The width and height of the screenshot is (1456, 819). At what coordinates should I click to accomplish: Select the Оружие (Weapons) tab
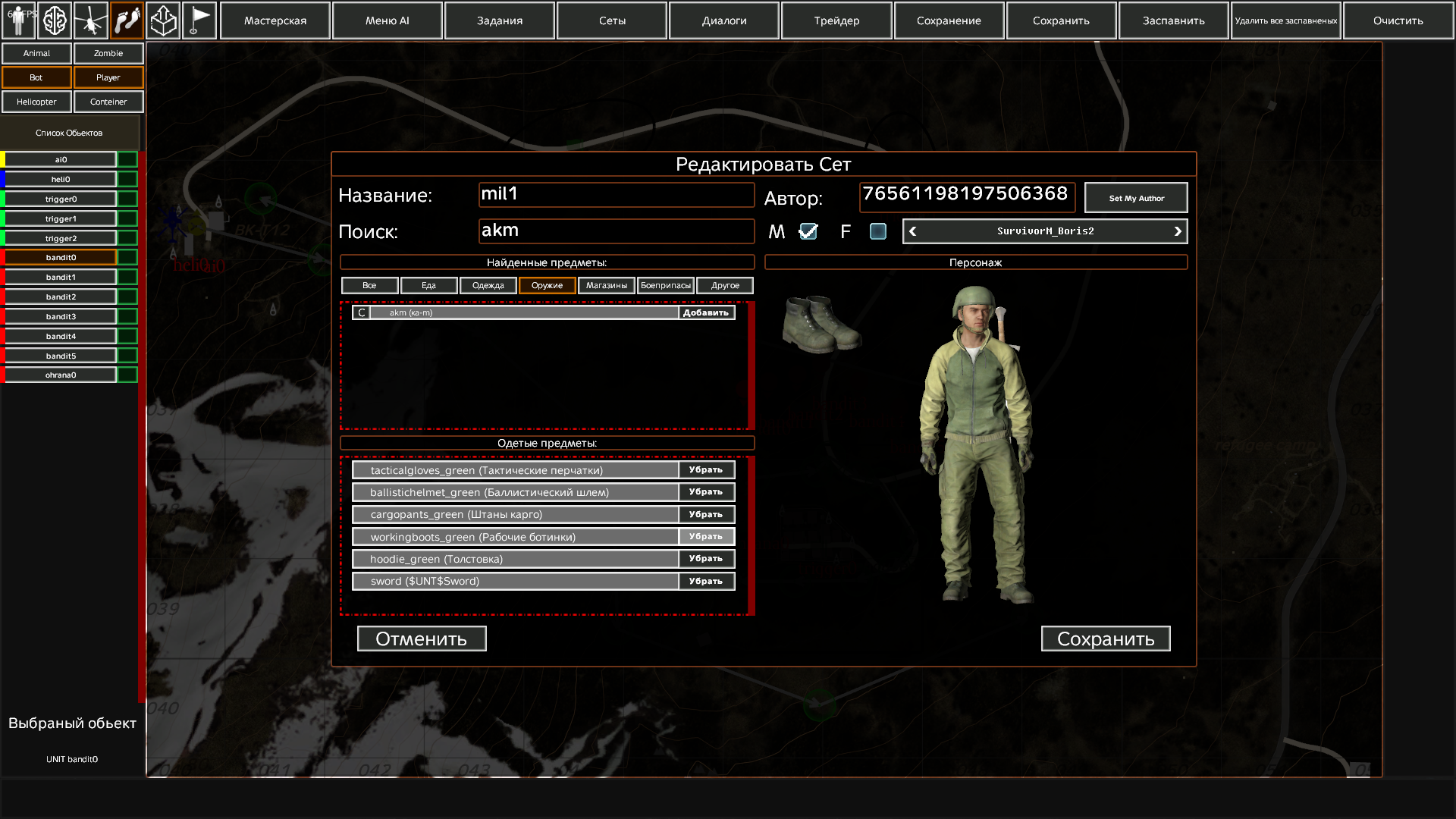click(x=547, y=285)
